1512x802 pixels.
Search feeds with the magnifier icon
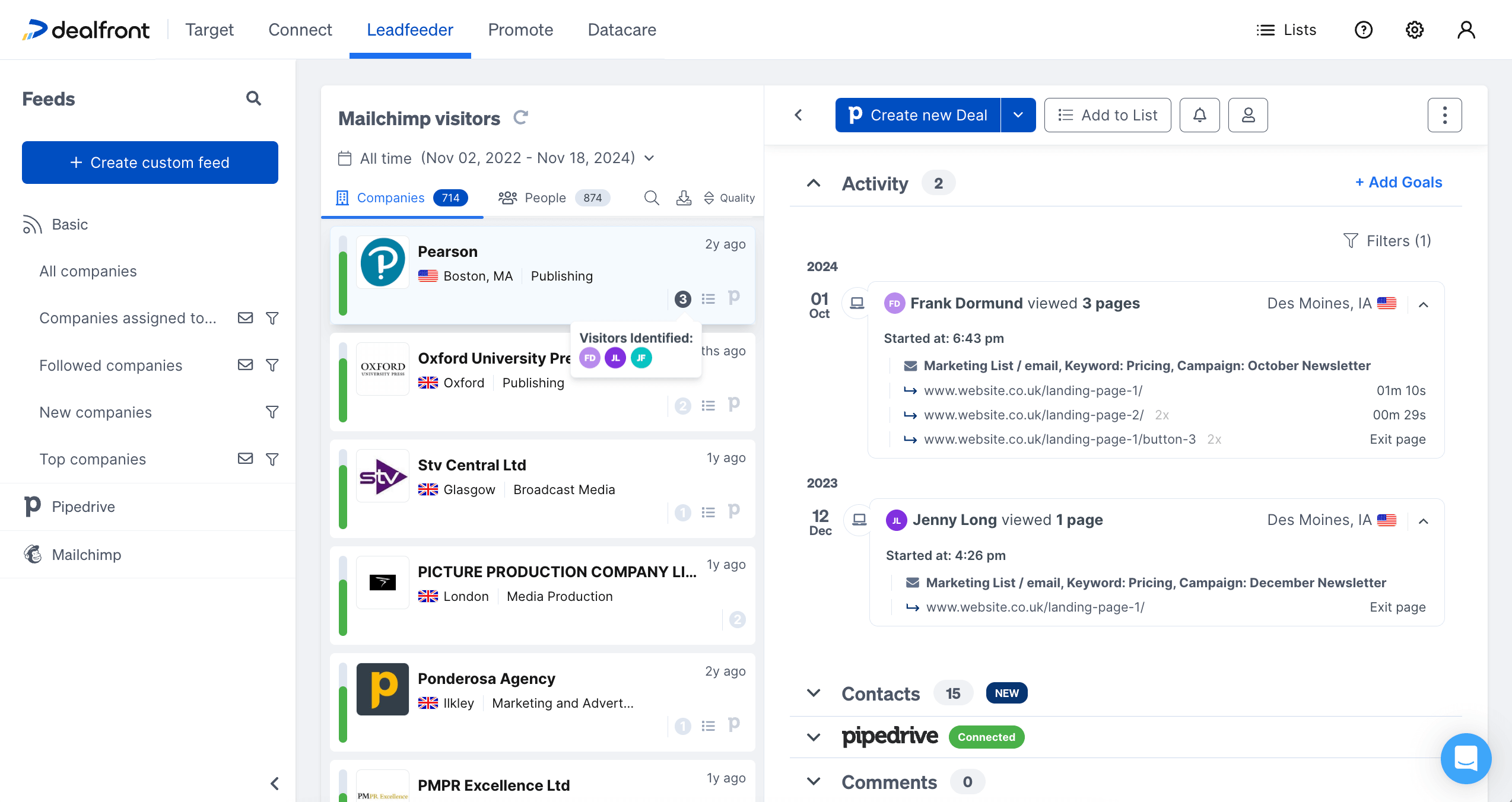pyautogui.click(x=253, y=98)
